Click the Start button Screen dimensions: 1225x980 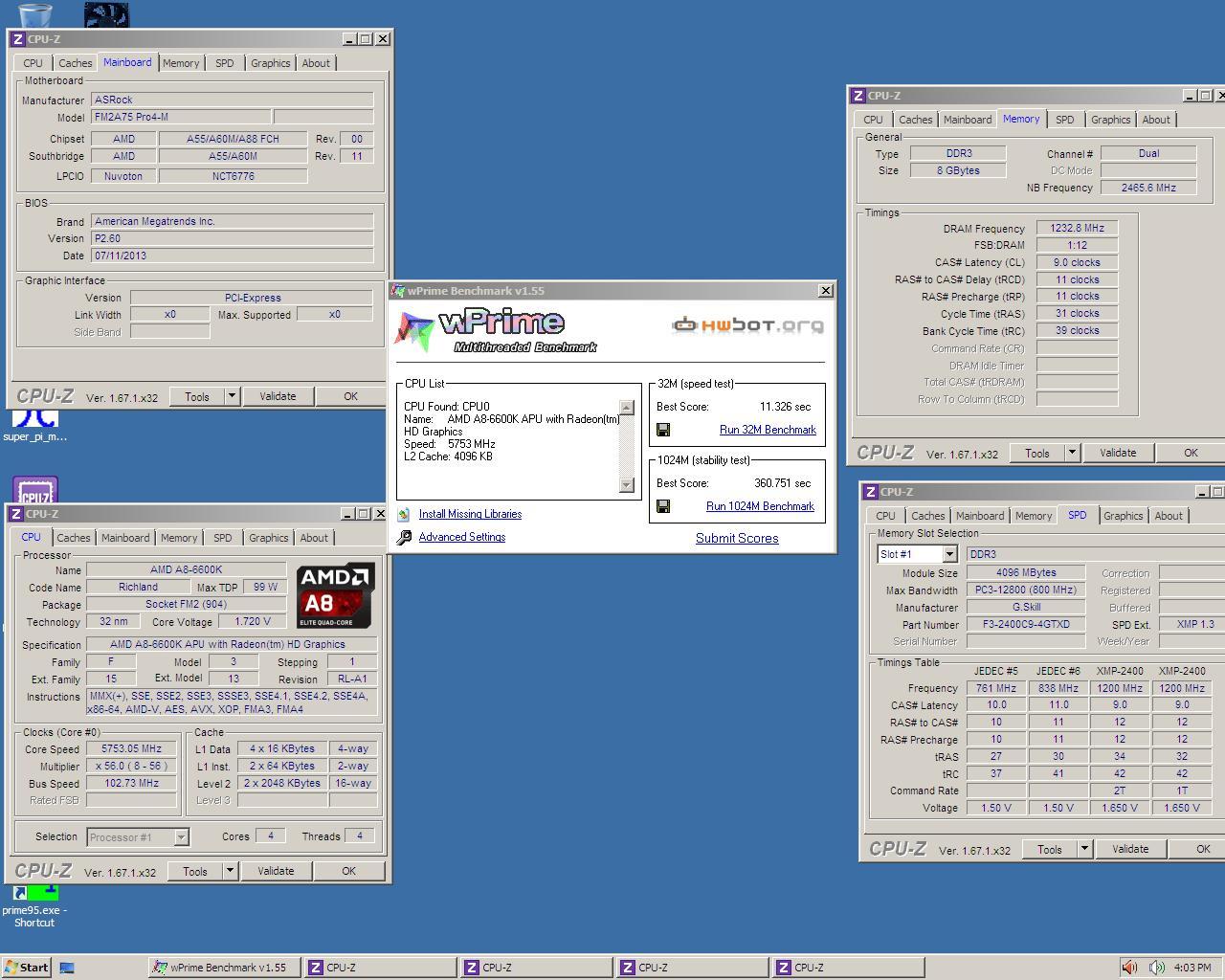click(x=27, y=968)
